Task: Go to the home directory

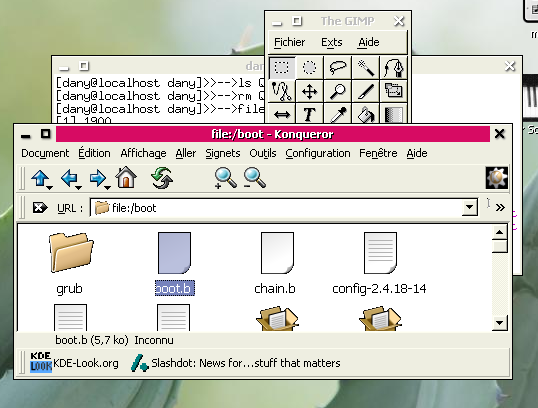Action: [126, 177]
